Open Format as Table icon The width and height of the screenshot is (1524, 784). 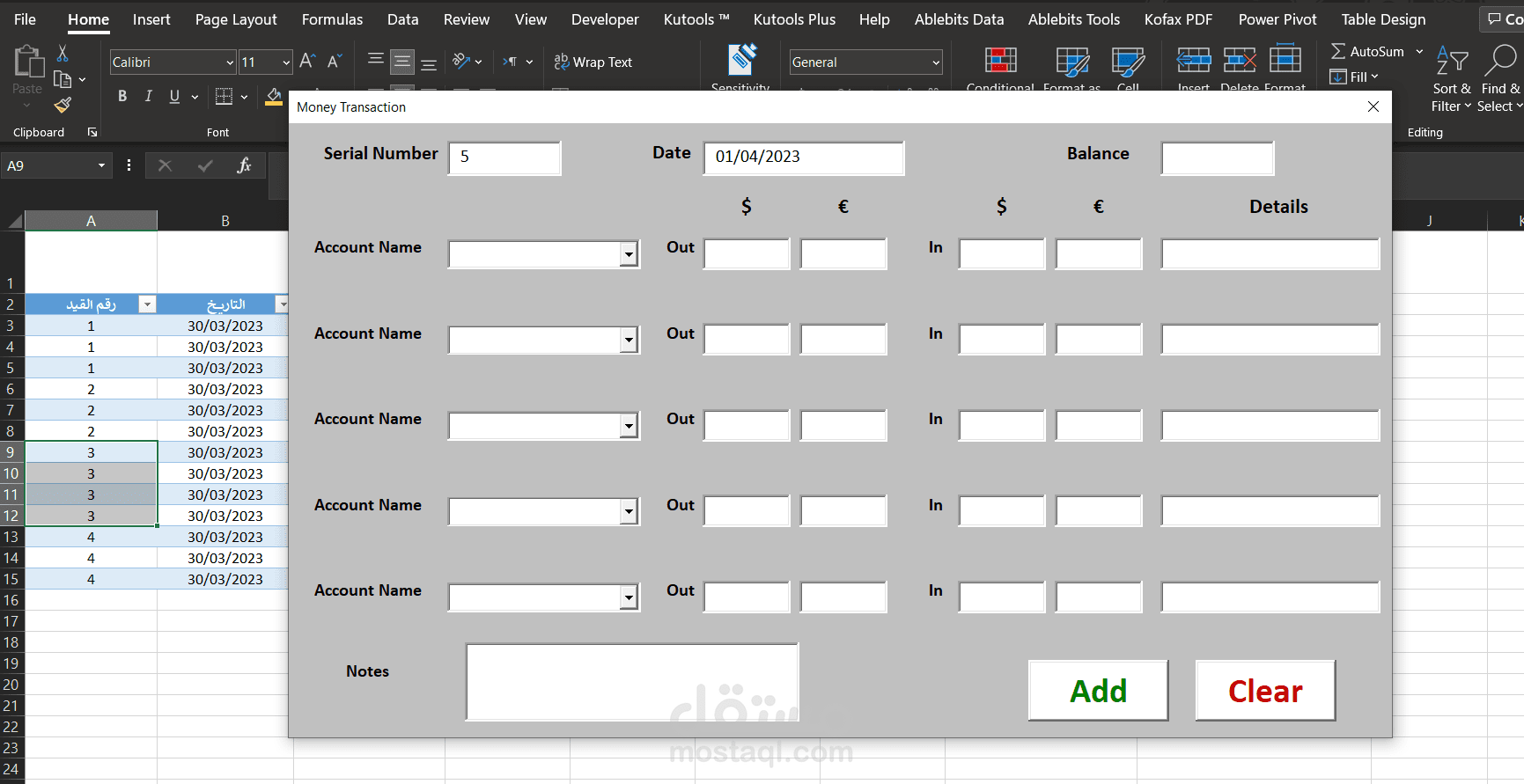[1072, 60]
